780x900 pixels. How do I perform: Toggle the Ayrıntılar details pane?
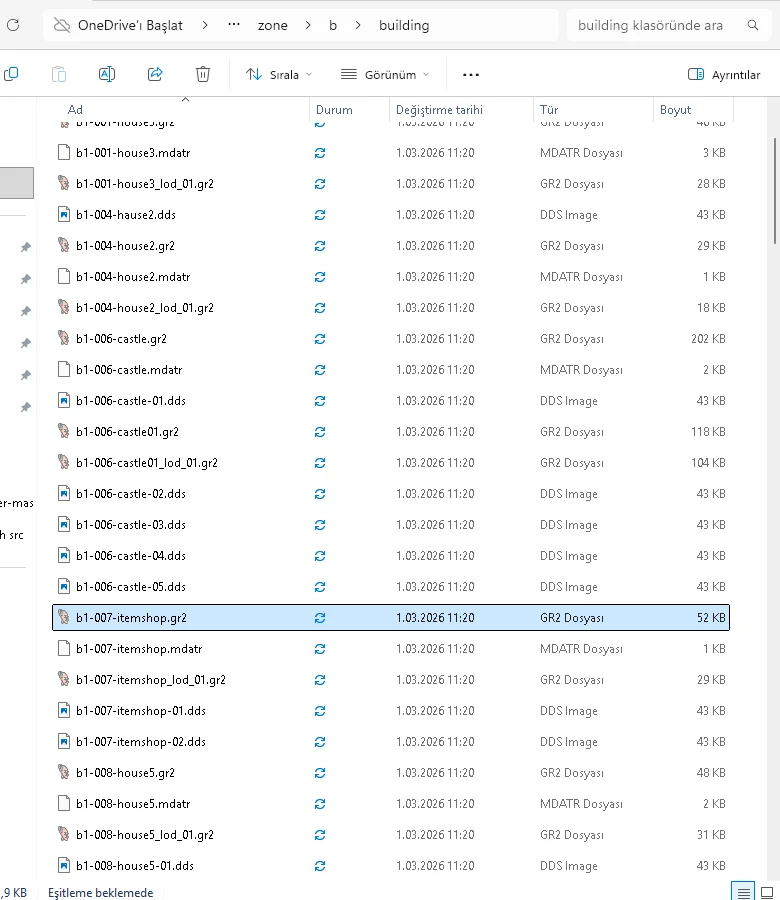click(724, 75)
